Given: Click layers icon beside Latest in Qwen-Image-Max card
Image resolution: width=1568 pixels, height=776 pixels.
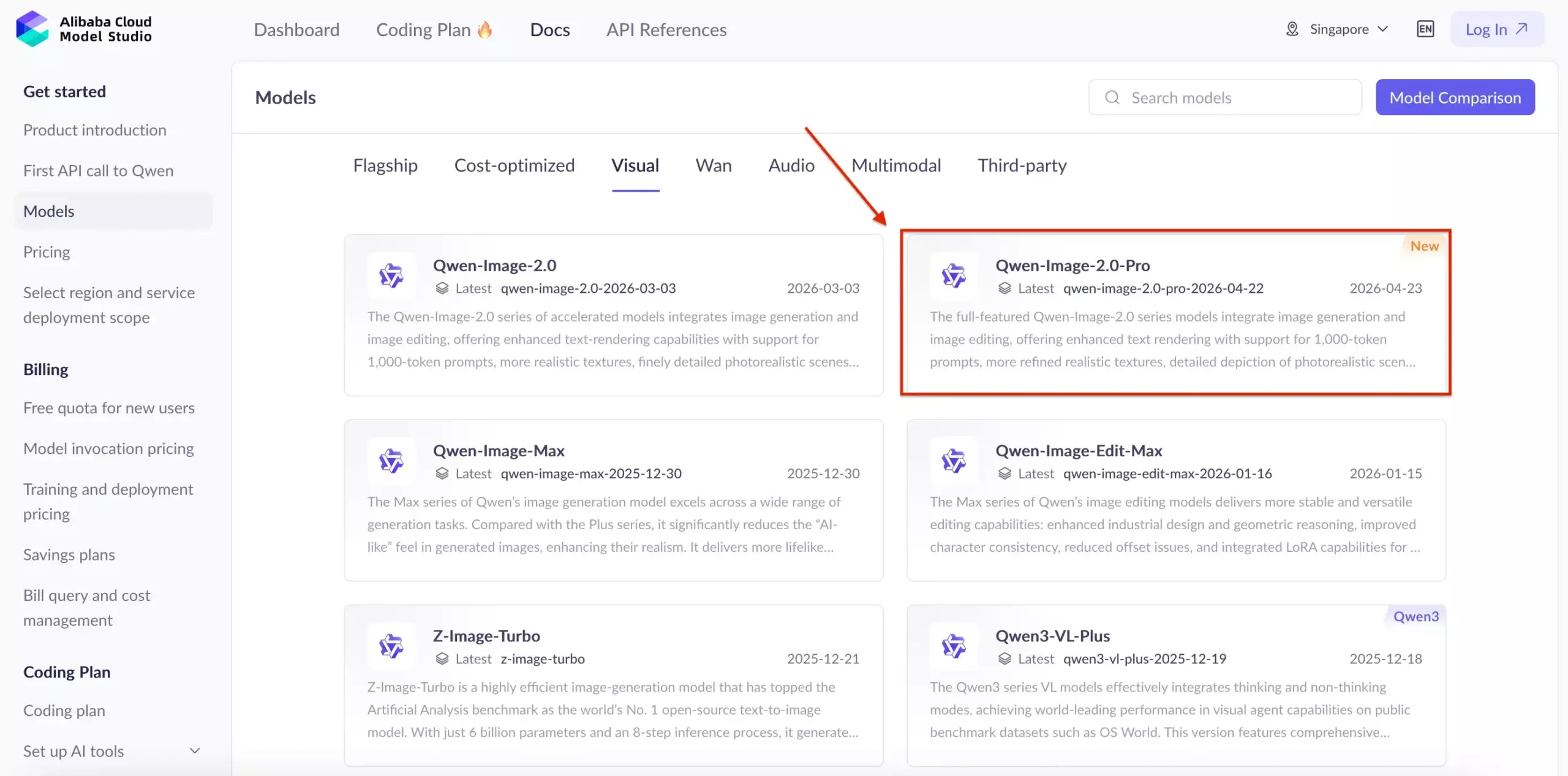Looking at the screenshot, I should 442,473.
